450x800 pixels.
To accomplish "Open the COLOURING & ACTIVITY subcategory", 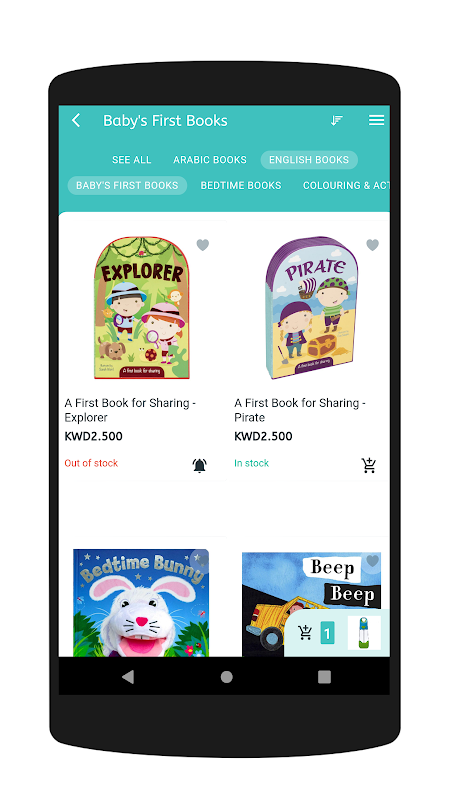I will [346, 185].
